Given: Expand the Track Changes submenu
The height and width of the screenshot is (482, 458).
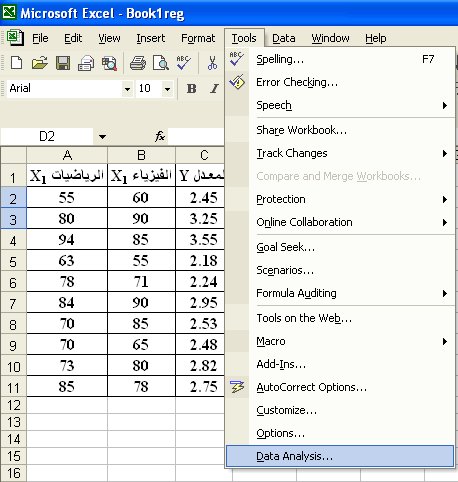Looking at the screenshot, I should pos(445,153).
